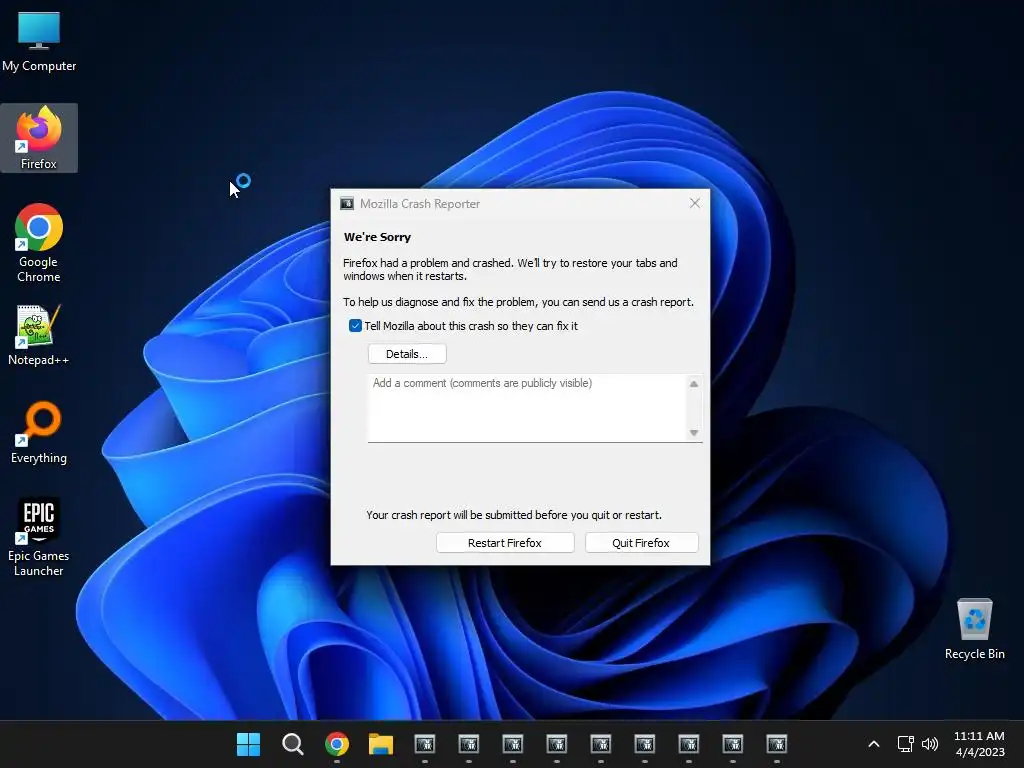The width and height of the screenshot is (1024, 768).
Task: Restart Firefox from the crash reporter
Action: (505, 543)
